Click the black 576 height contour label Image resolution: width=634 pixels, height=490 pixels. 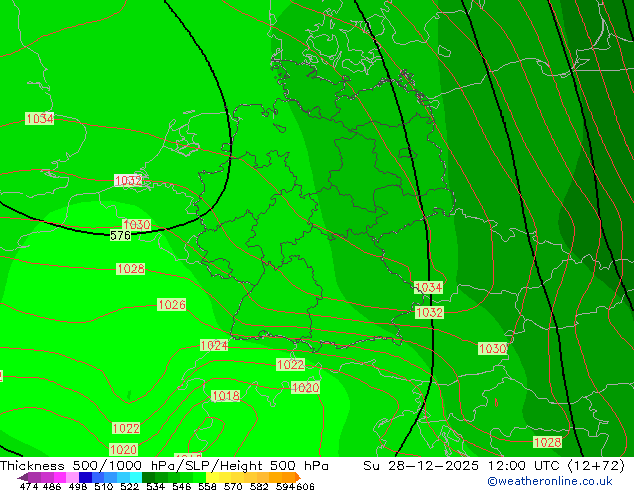pyautogui.click(x=120, y=235)
